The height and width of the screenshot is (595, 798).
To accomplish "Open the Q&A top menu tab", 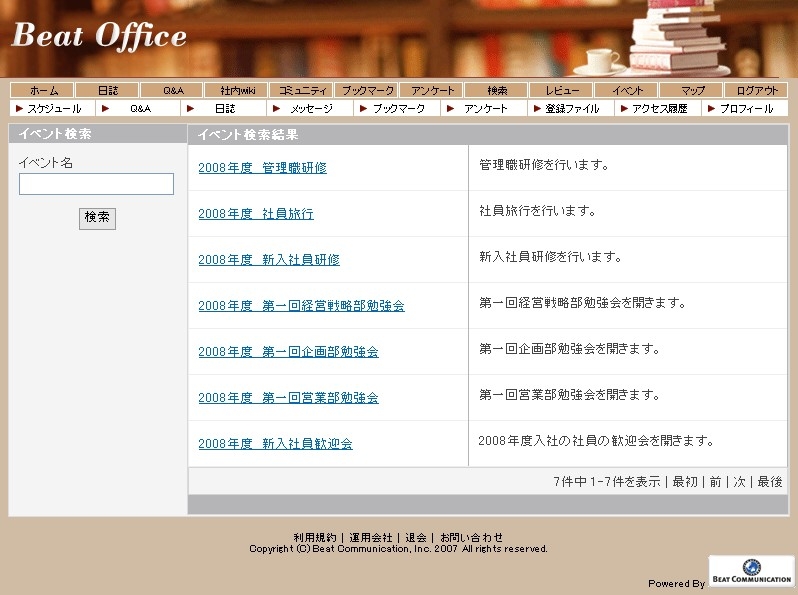I will point(172,90).
